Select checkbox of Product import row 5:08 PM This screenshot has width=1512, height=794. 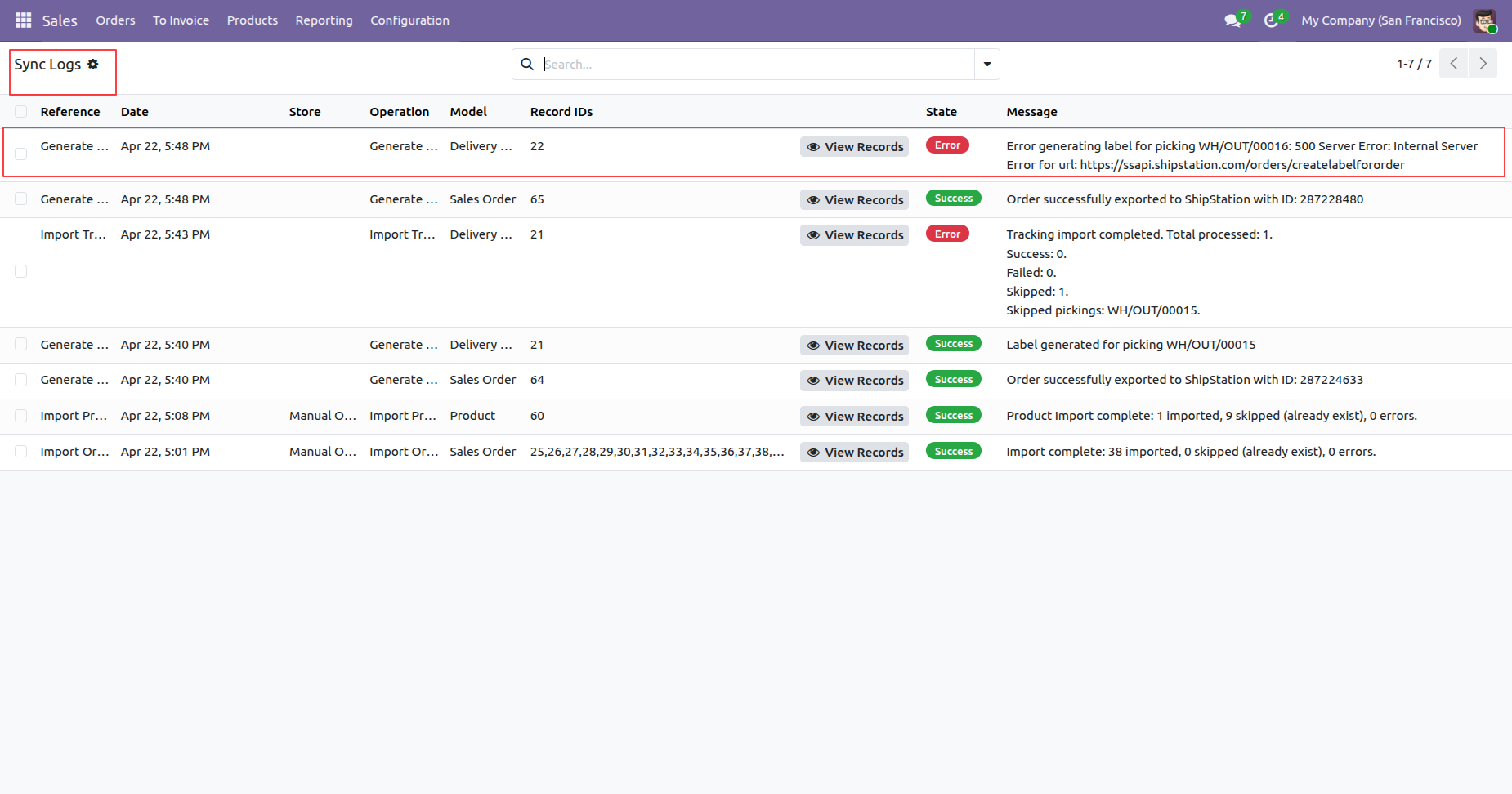[21, 416]
